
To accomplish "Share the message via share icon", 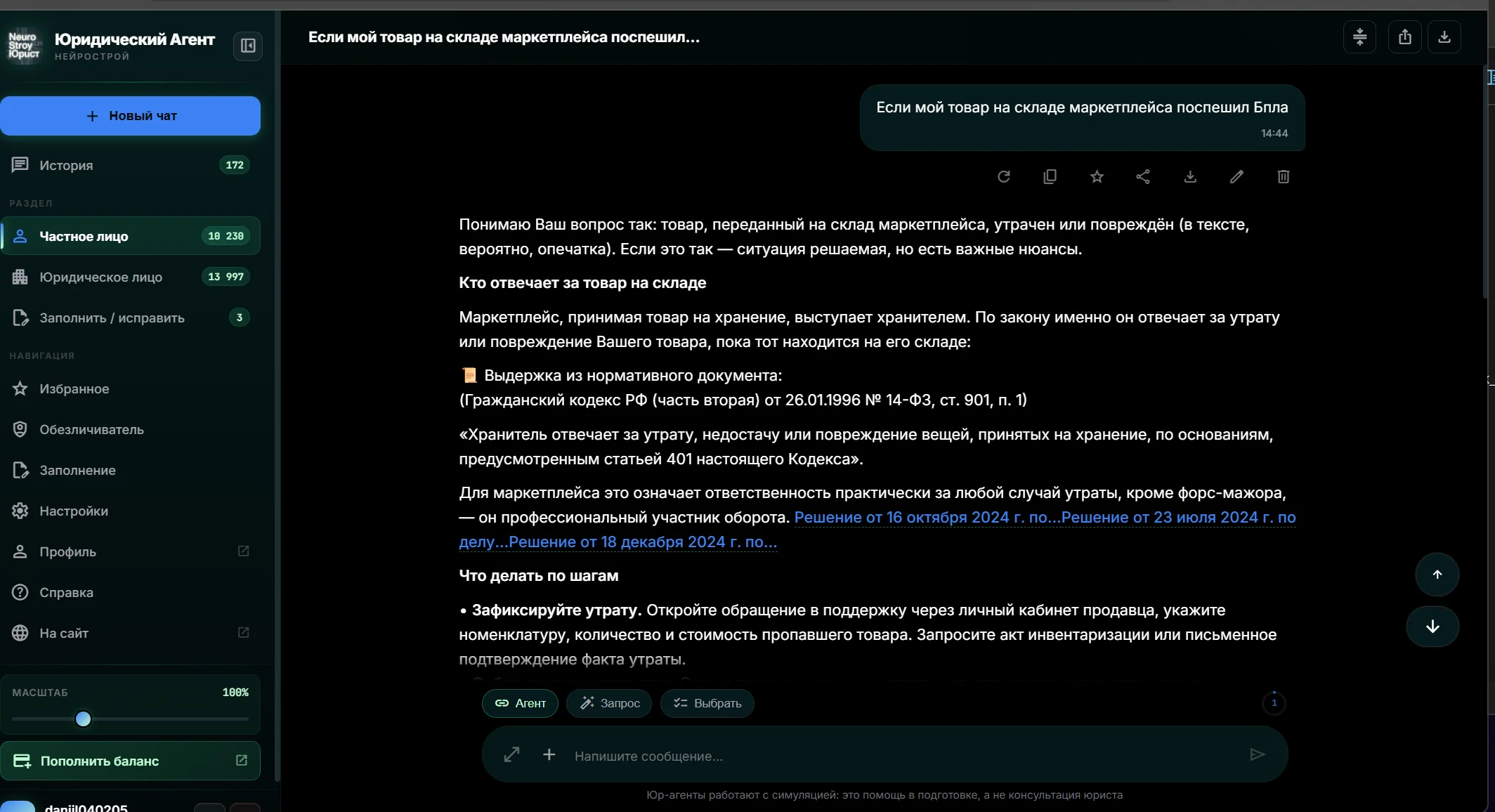I will [x=1143, y=176].
